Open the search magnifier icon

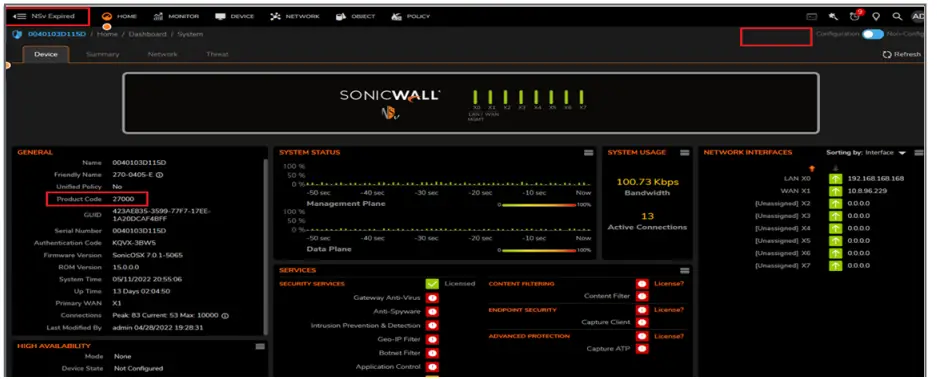897,17
